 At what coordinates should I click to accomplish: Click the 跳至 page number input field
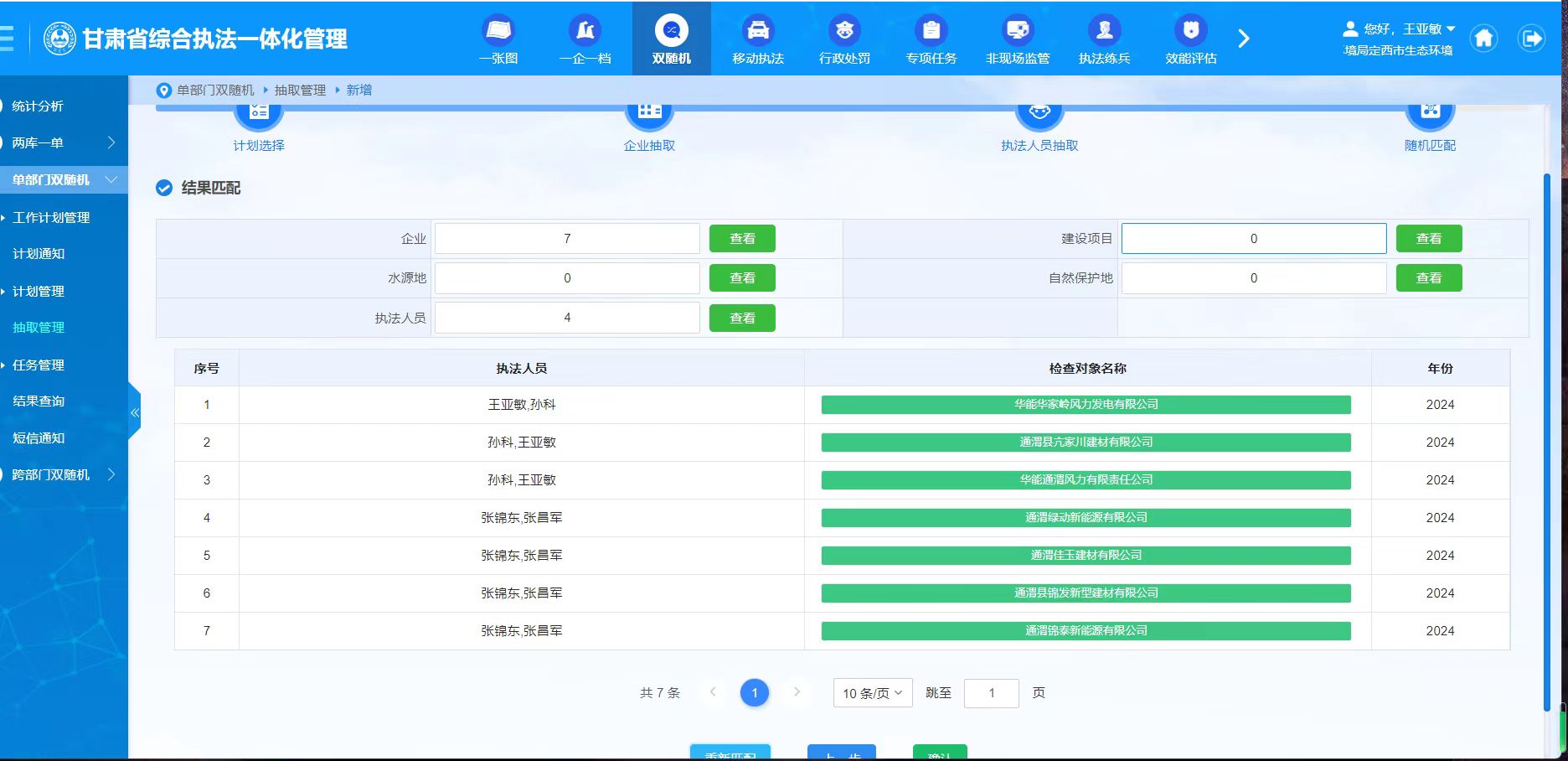click(991, 693)
